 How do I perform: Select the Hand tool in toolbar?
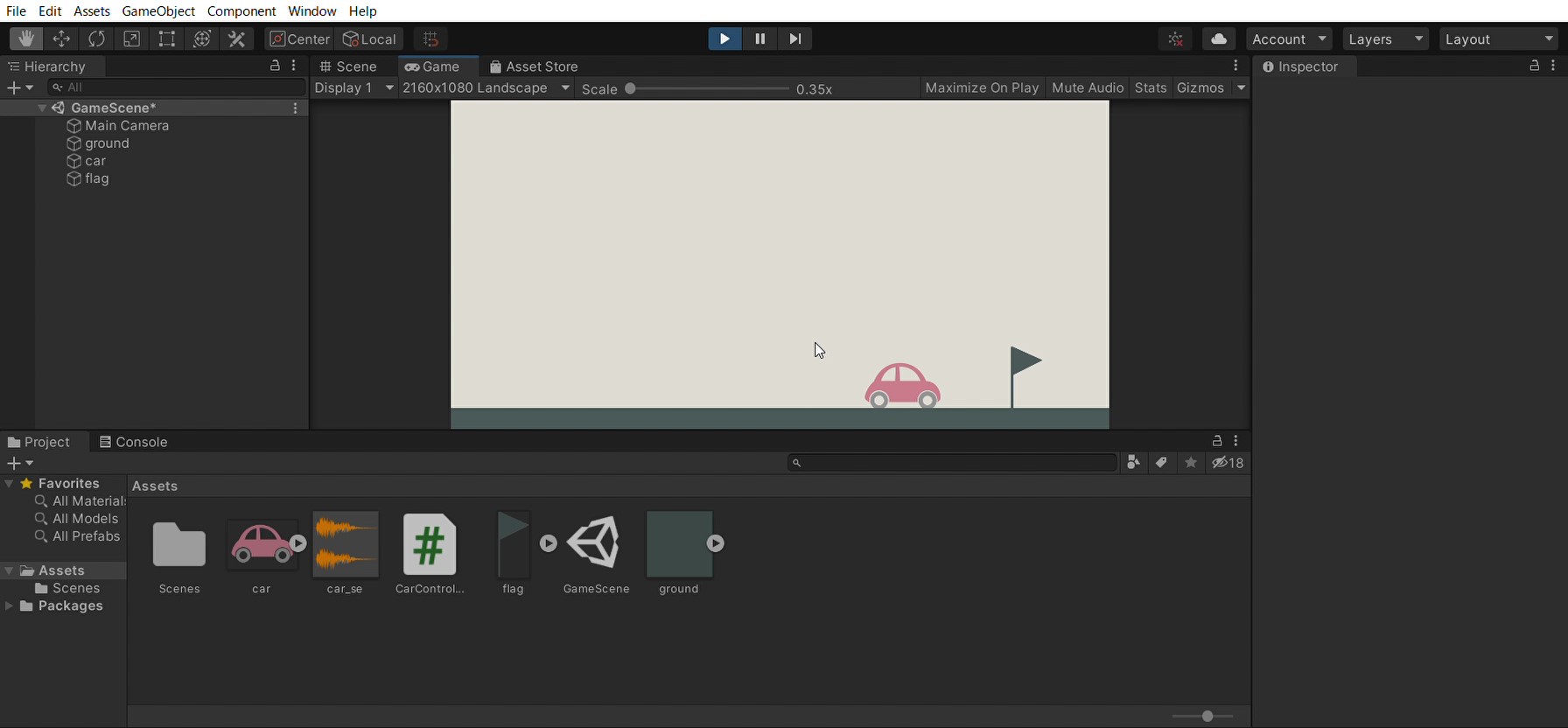pyautogui.click(x=25, y=39)
